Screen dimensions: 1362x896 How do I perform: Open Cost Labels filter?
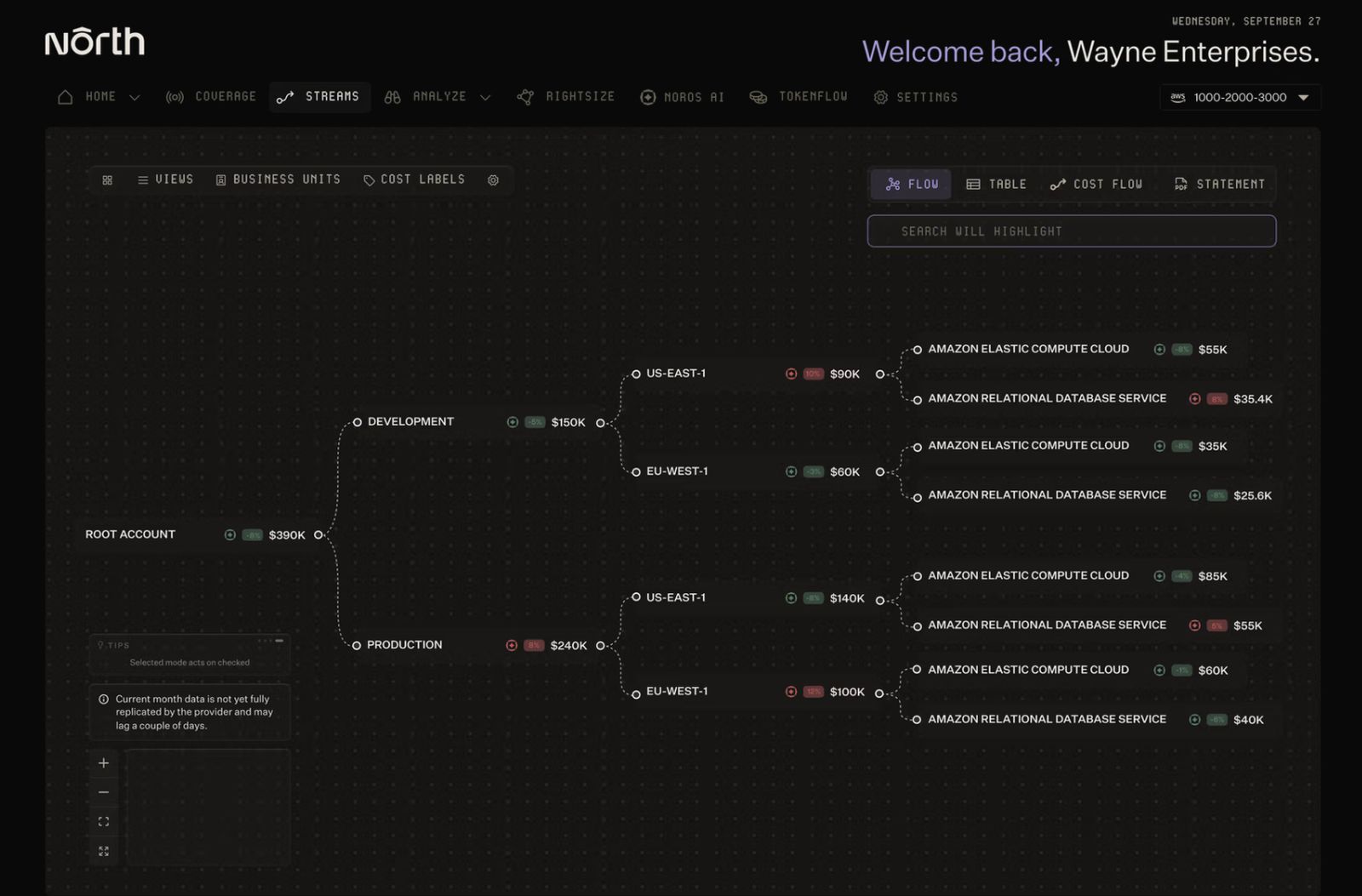414,180
